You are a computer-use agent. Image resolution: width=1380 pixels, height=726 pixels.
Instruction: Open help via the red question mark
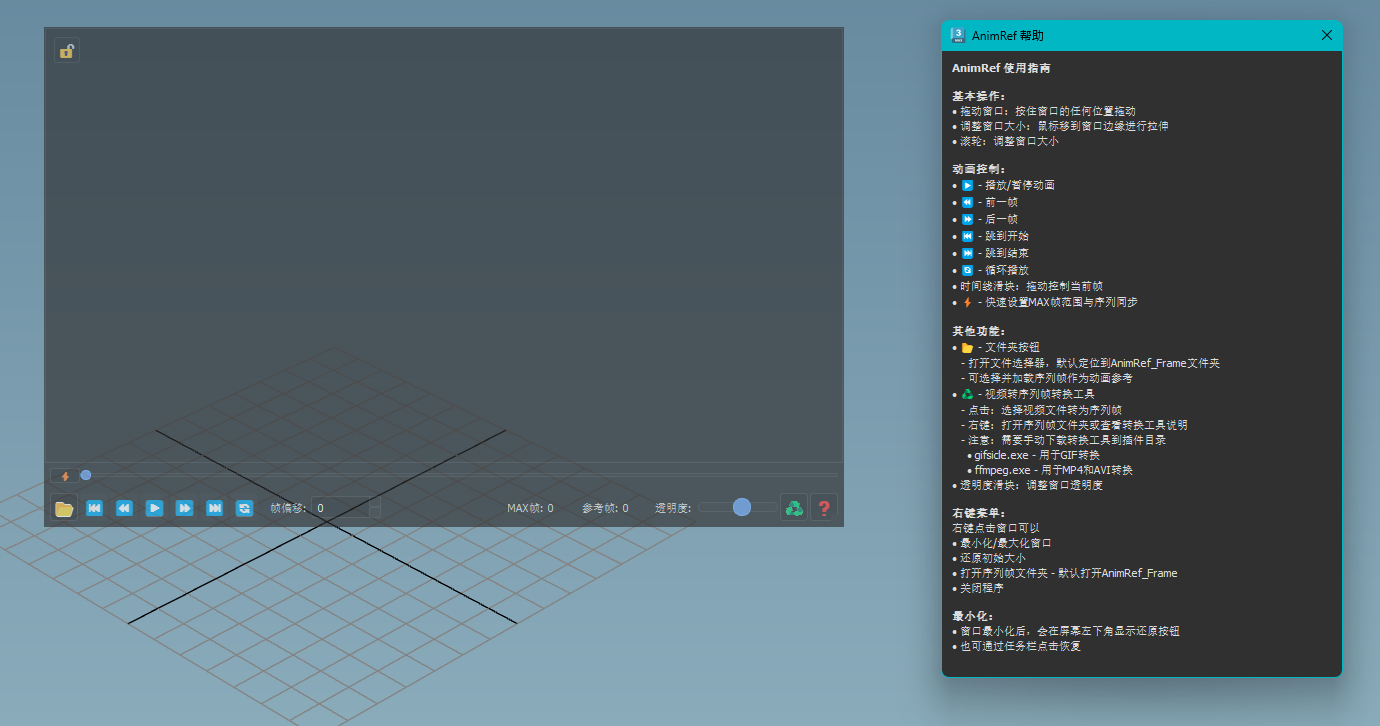[824, 508]
